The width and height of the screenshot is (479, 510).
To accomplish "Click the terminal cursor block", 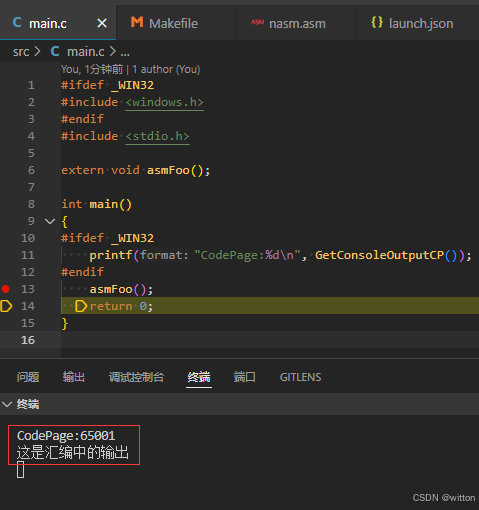I will 20,469.
